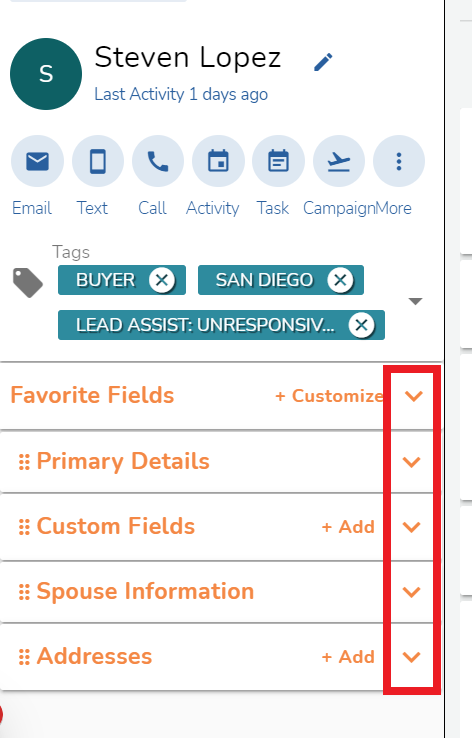The width and height of the screenshot is (472, 738).
Task: Remove the SAN DIEGO tag
Action: [x=340, y=280]
